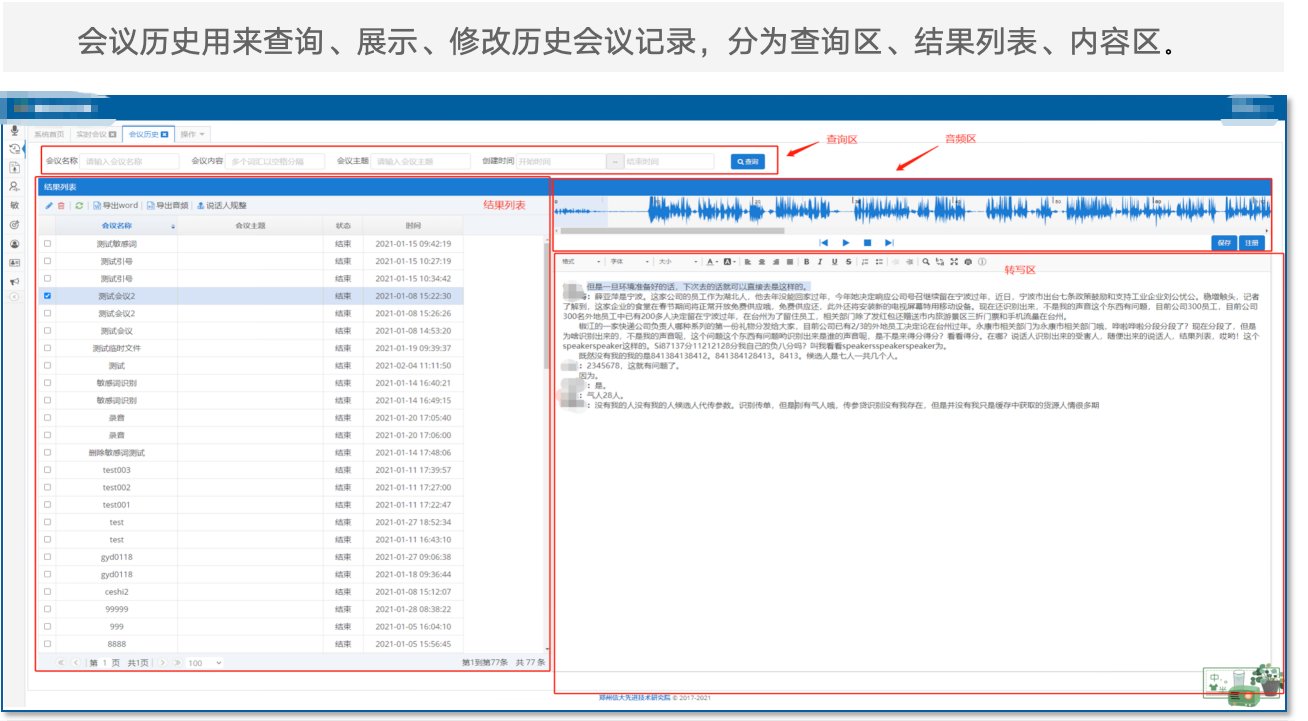Viewport: 1308px width, 721px height.
Task: Check the box for 测试敏感词 row
Action: (x=47, y=244)
